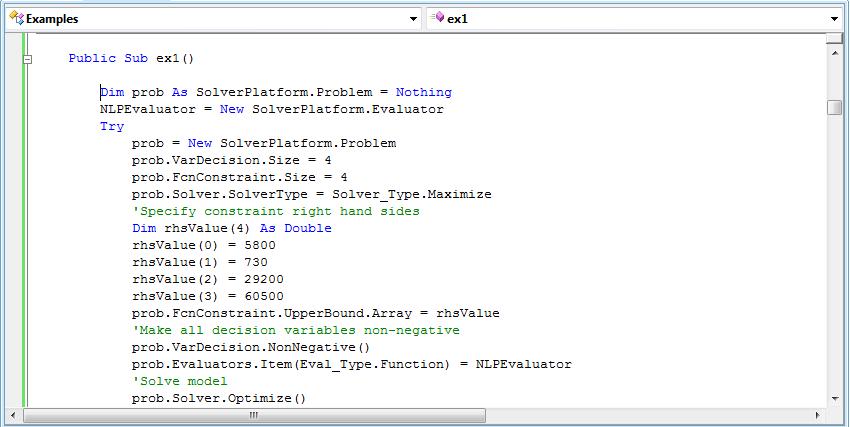Click the editor split bar above scrollbar
The height and width of the screenshot is (427, 850).
[834, 38]
